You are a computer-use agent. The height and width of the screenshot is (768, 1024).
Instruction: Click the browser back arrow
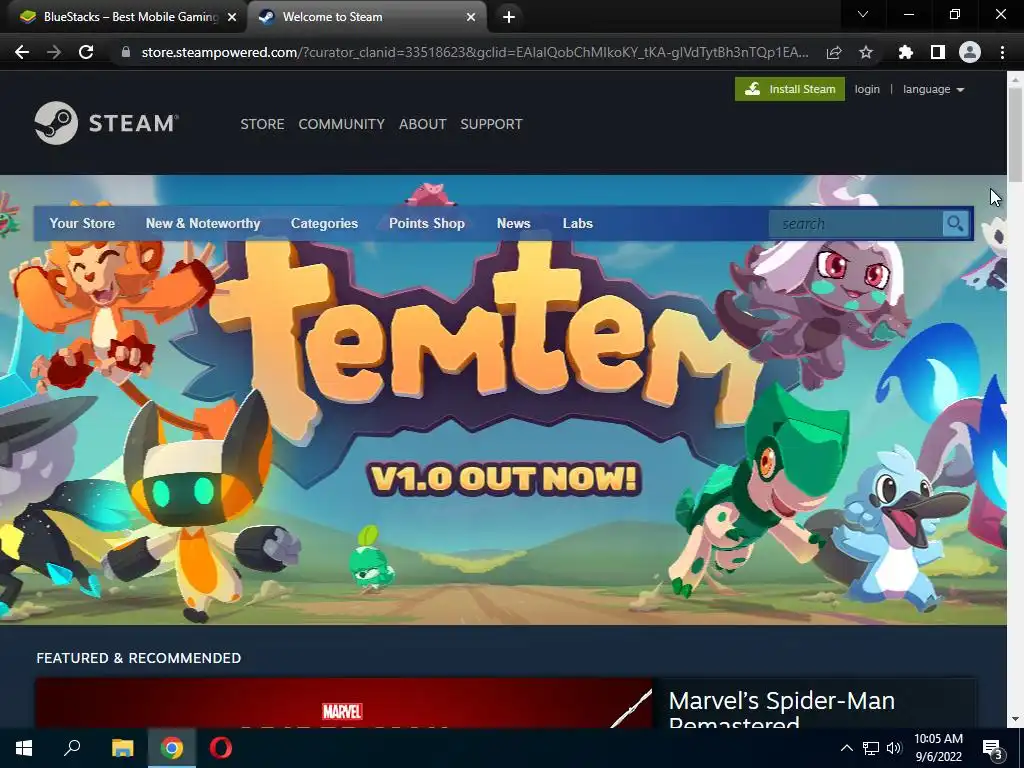[x=22, y=52]
